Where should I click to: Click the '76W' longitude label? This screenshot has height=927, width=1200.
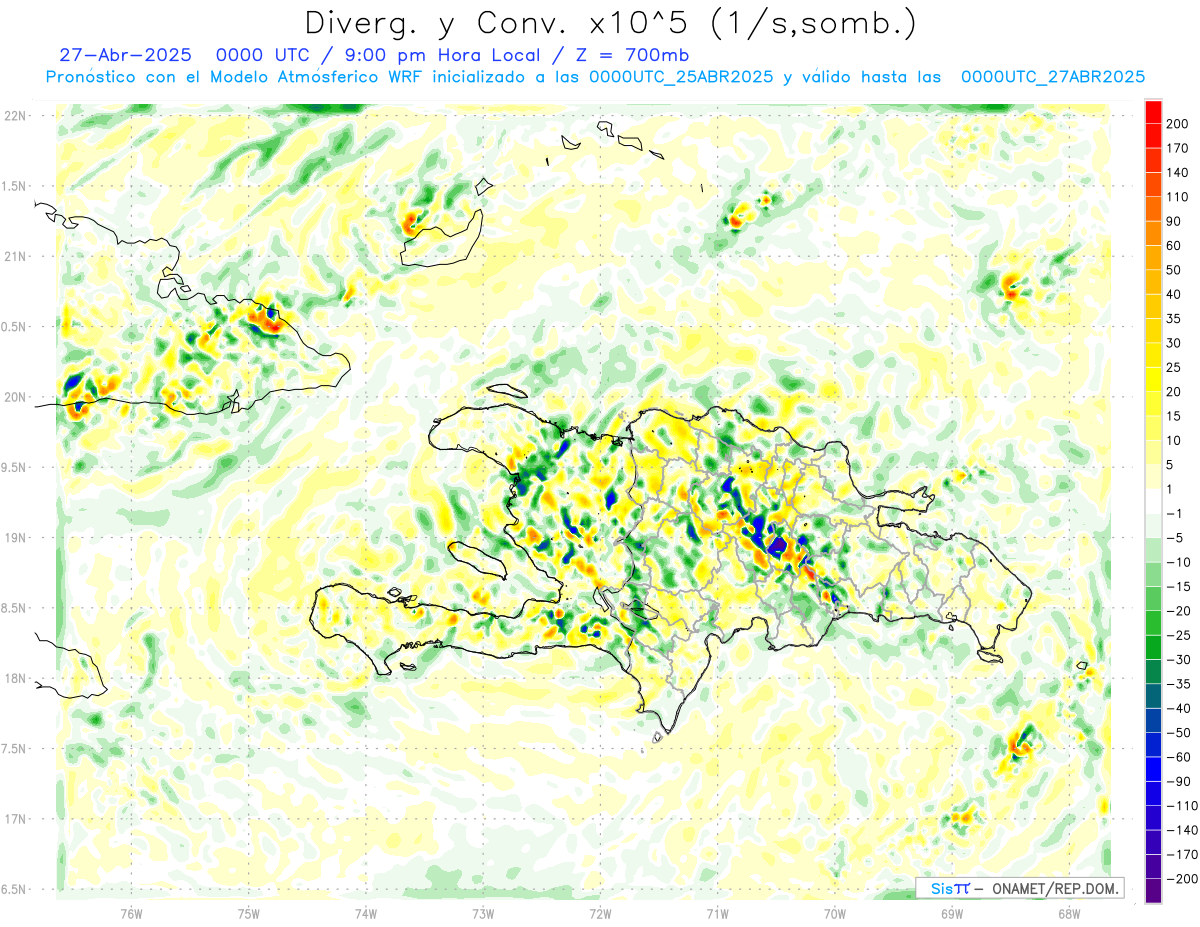131,912
